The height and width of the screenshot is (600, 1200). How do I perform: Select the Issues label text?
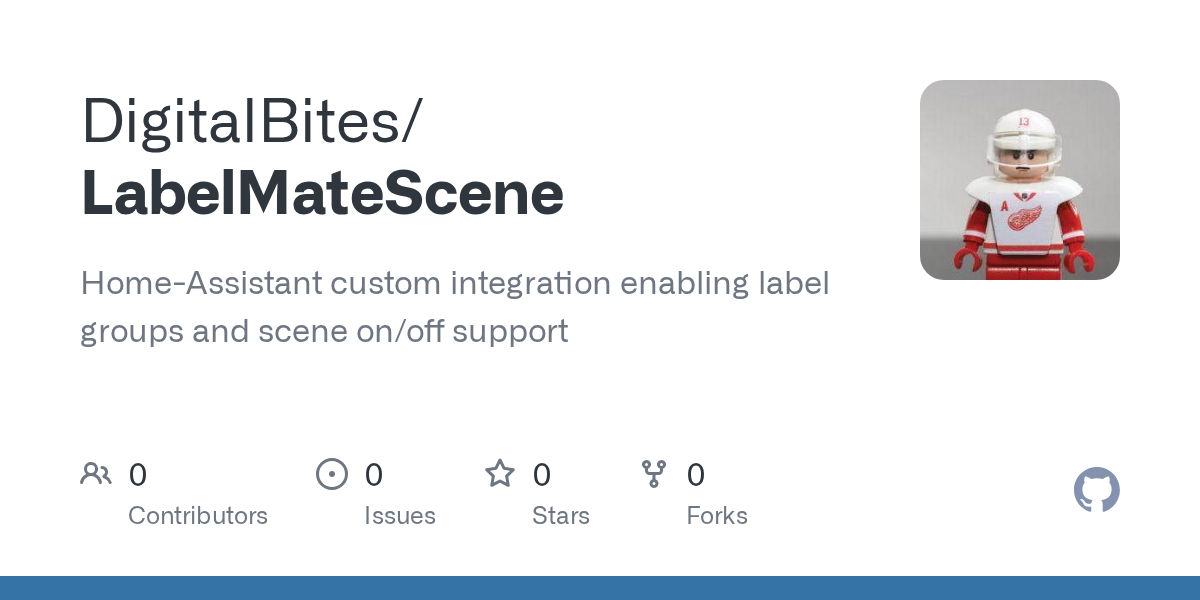[400, 516]
